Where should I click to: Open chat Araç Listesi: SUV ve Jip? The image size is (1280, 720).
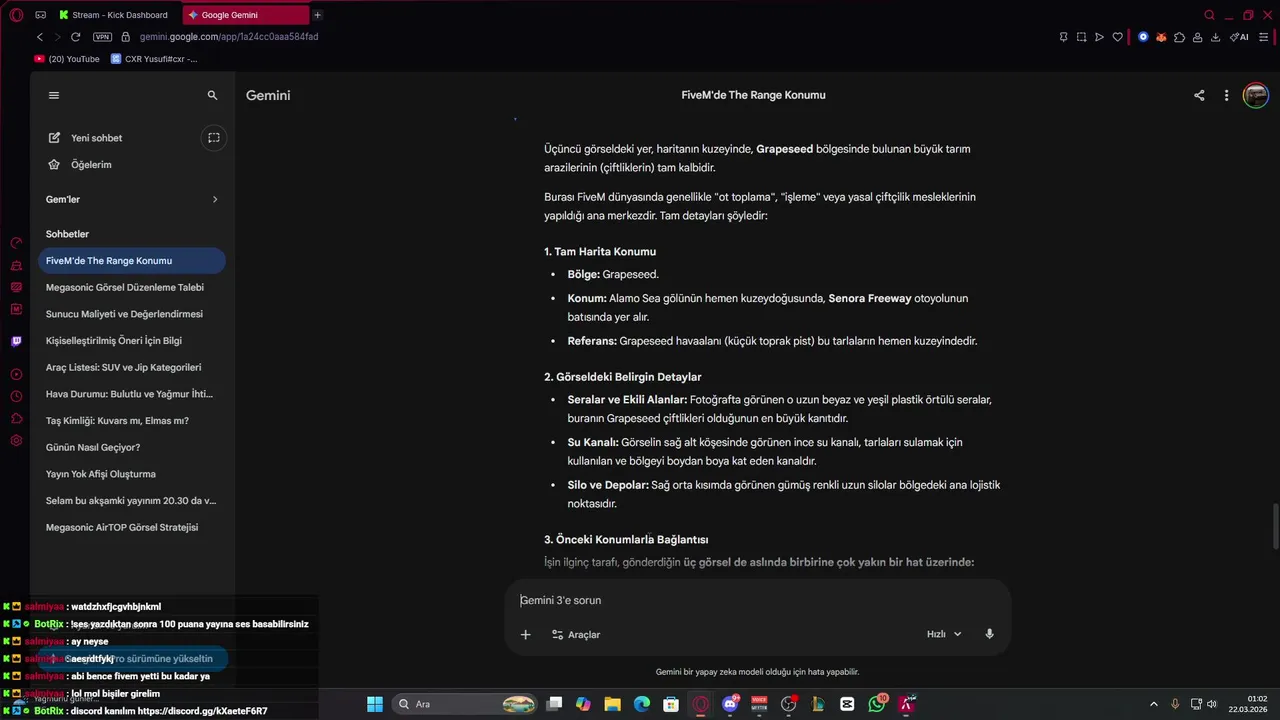coord(132,367)
